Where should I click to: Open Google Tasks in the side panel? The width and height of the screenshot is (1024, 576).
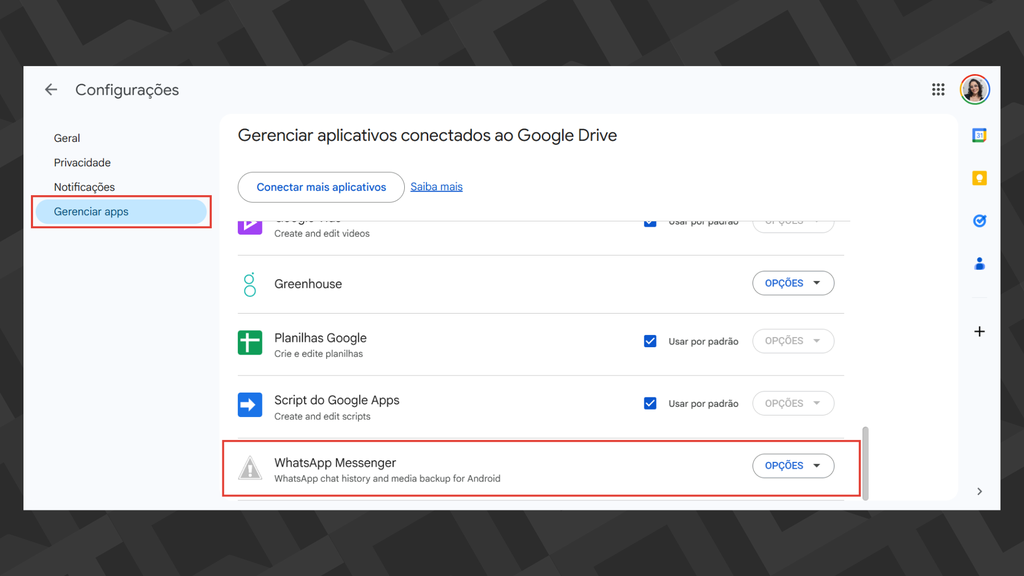(979, 221)
